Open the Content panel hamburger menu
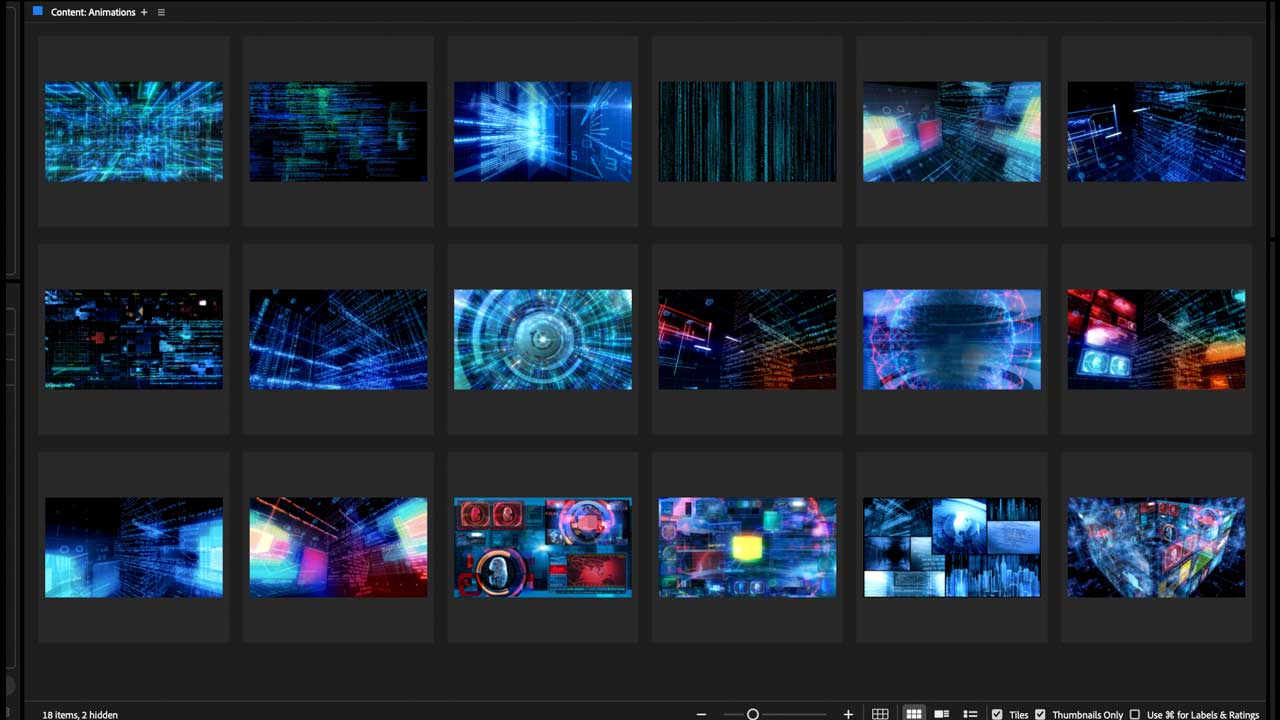Viewport: 1280px width, 720px height. (x=161, y=12)
